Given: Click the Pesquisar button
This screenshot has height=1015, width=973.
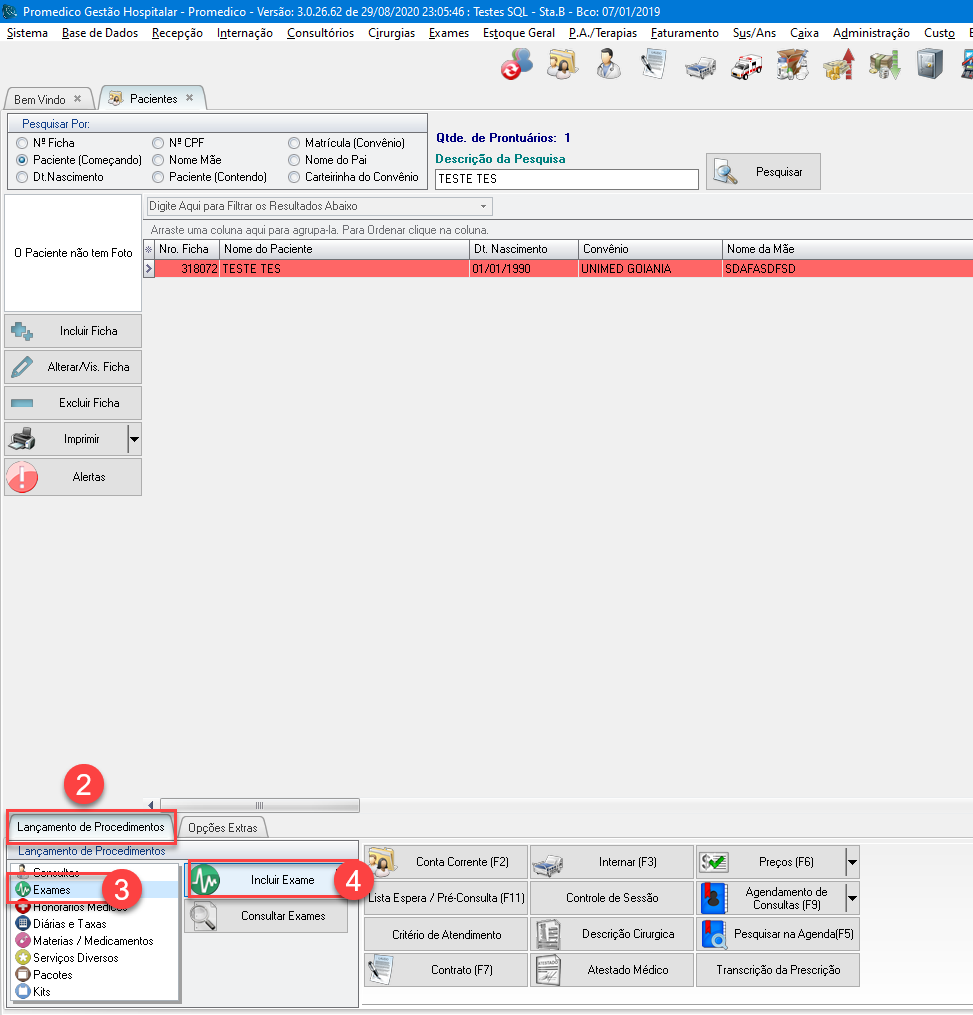Looking at the screenshot, I should tap(763, 172).
